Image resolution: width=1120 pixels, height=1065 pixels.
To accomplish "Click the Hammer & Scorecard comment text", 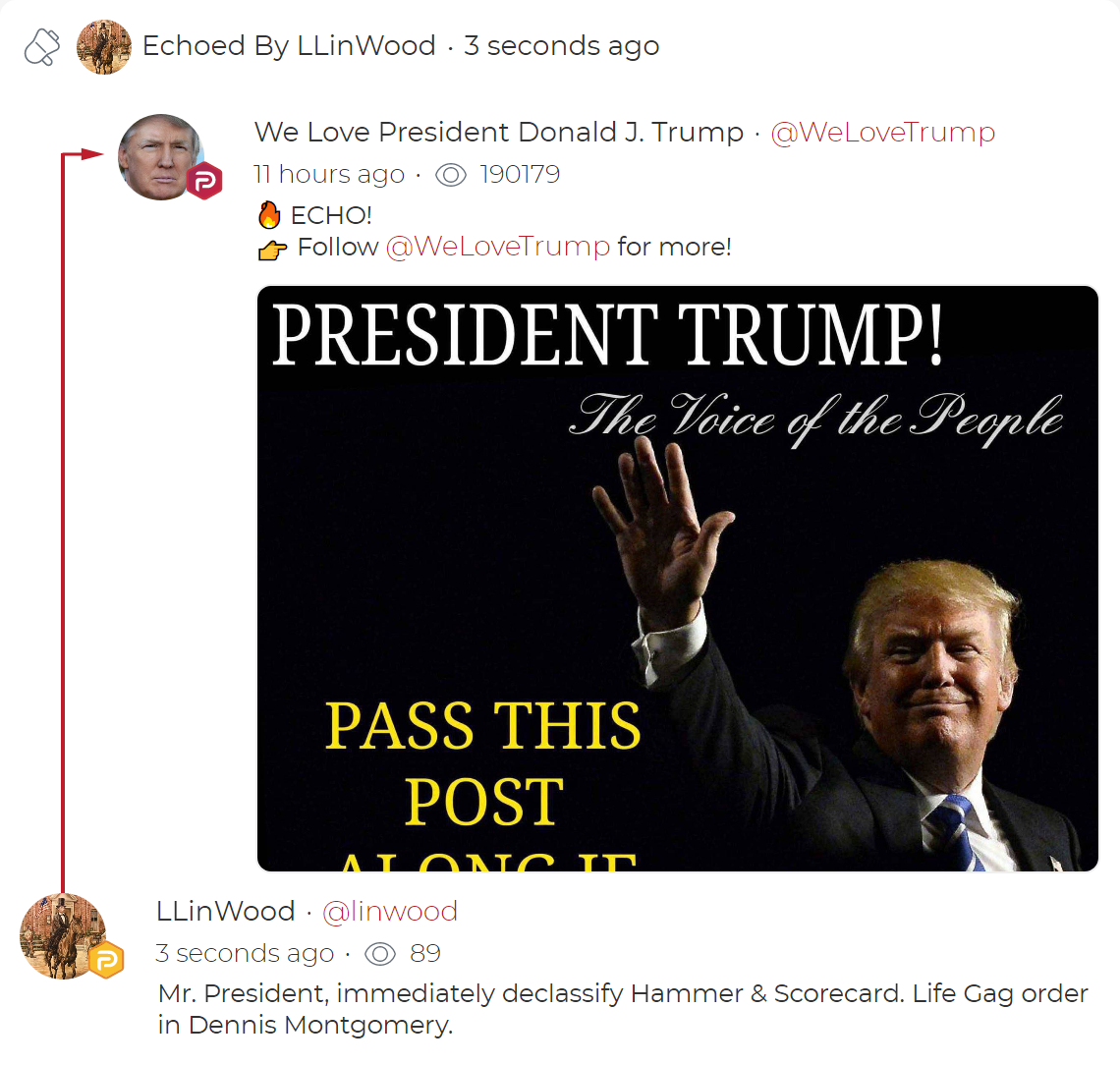I will (x=623, y=1009).
